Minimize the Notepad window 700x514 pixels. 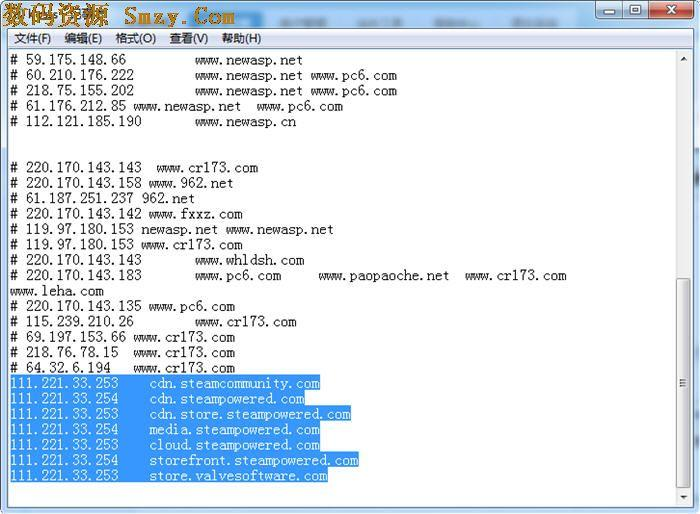(610, 10)
